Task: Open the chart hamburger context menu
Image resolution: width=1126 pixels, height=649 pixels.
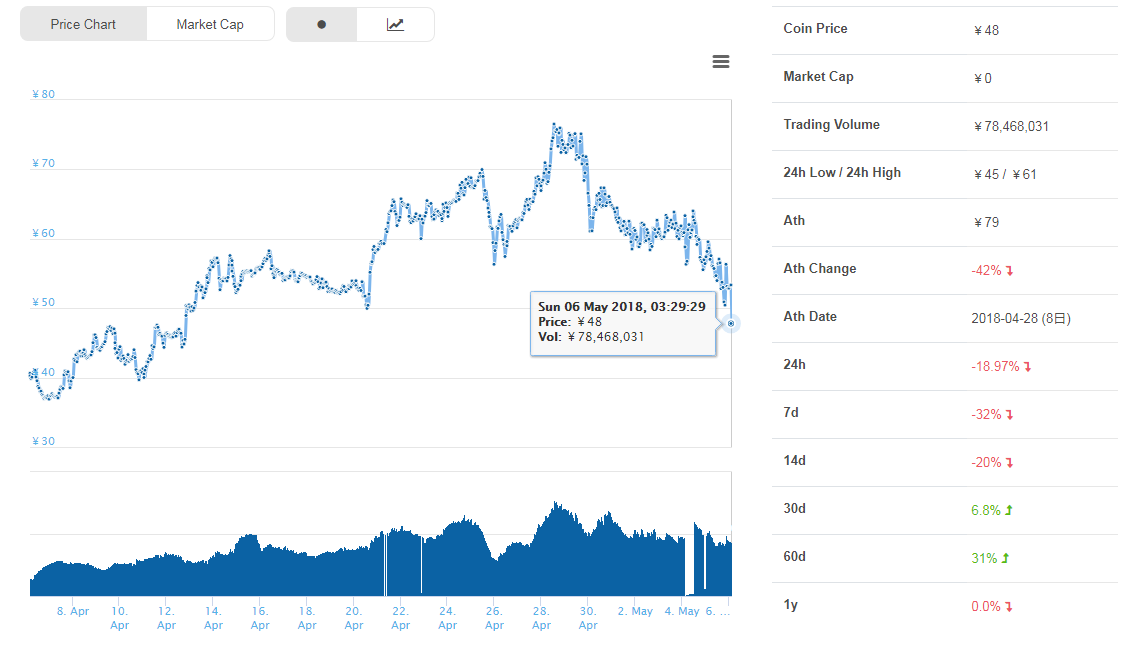Action: [720, 62]
